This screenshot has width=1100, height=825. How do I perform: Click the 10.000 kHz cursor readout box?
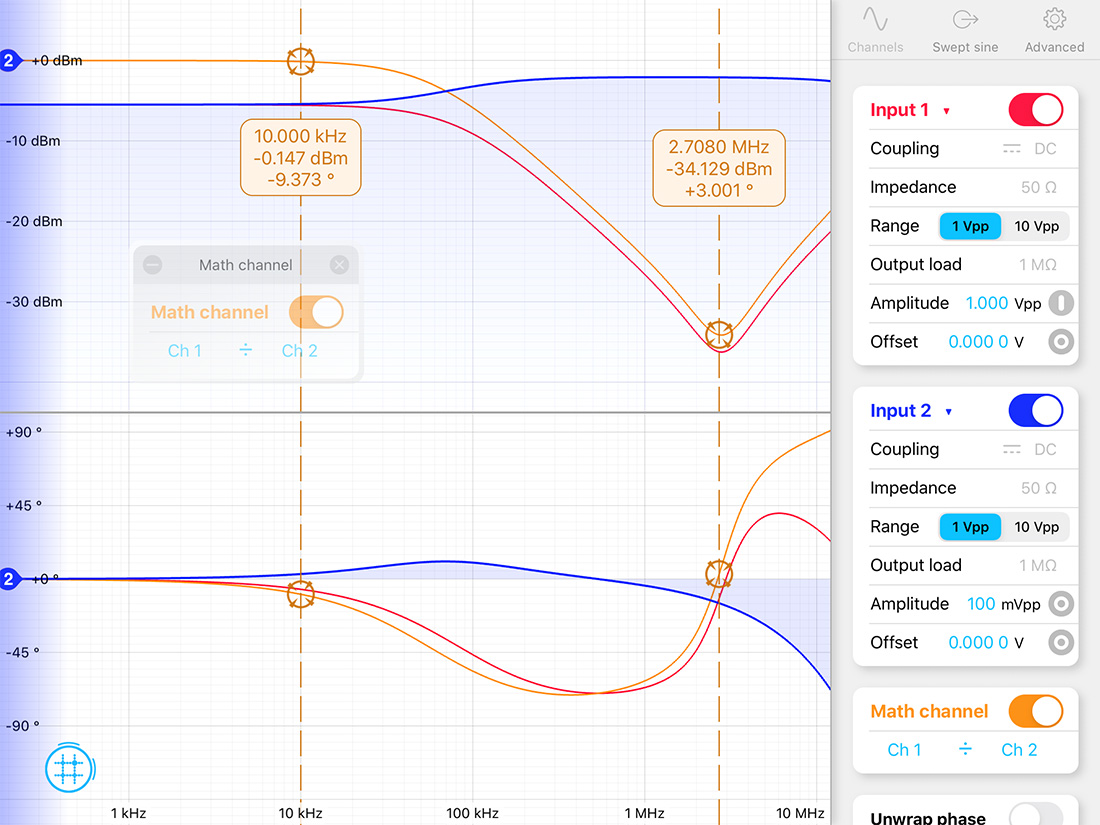[300, 158]
